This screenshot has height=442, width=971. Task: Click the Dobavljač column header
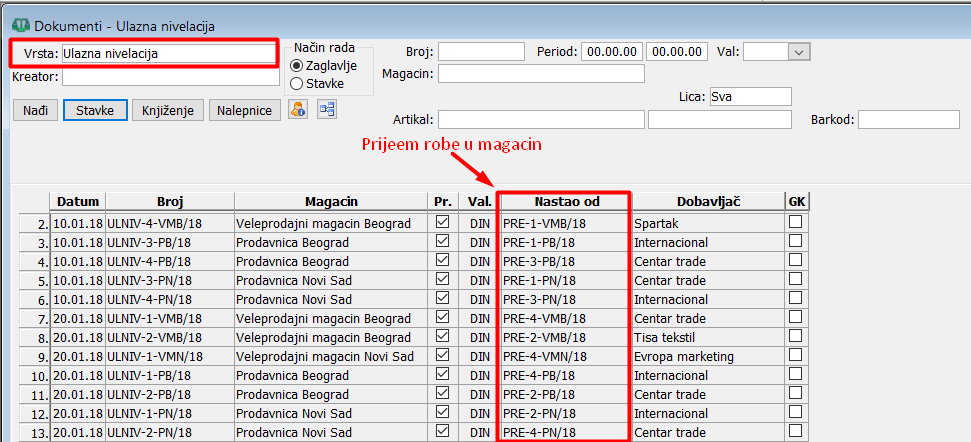point(707,201)
